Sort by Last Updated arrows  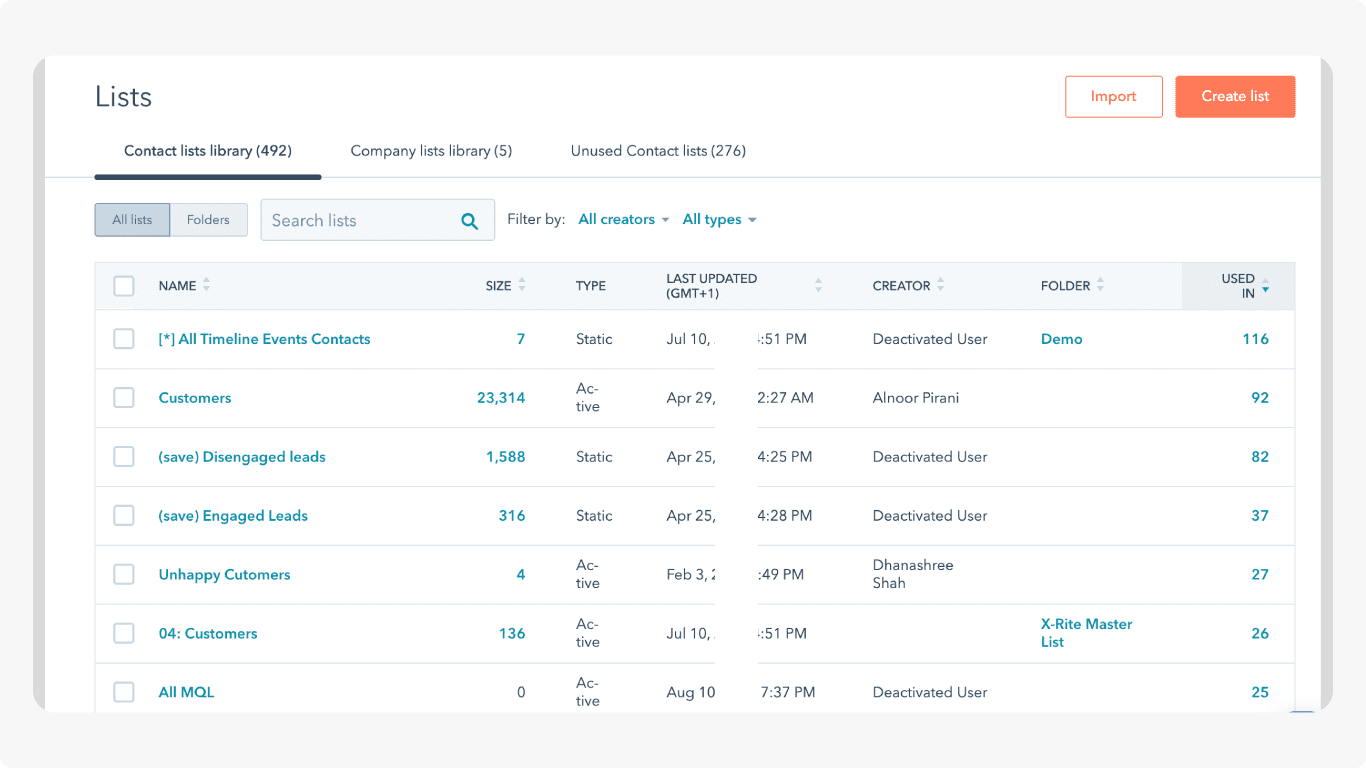[818, 285]
